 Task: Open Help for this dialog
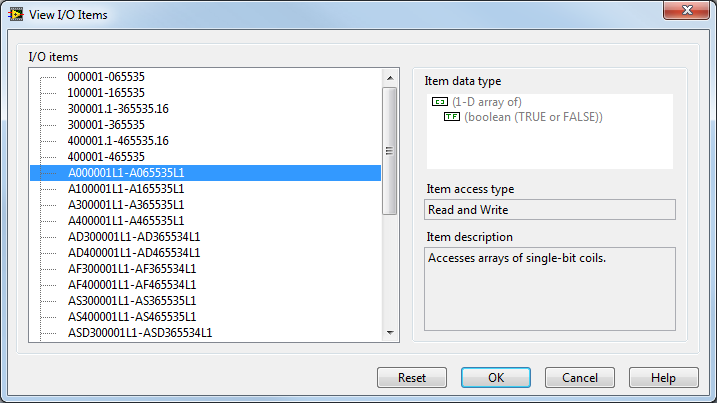click(x=663, y=378)
